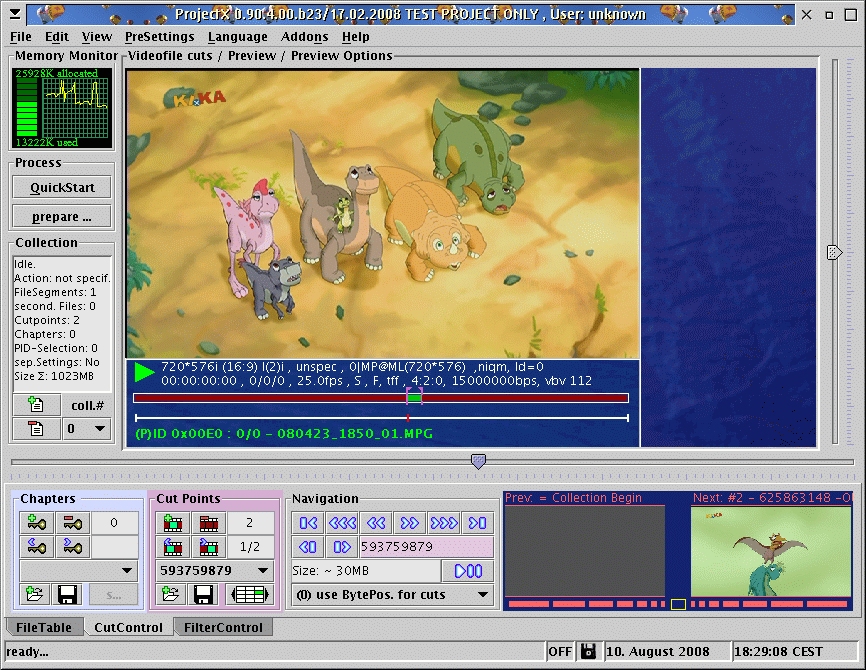Open the PreSettings menu

[160, 37]
